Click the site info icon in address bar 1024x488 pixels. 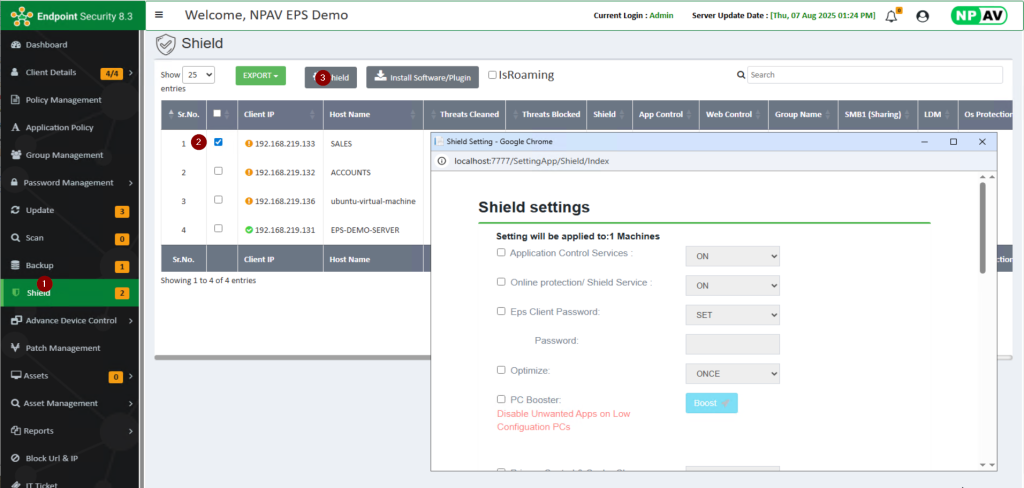click(x=442, y=161)
